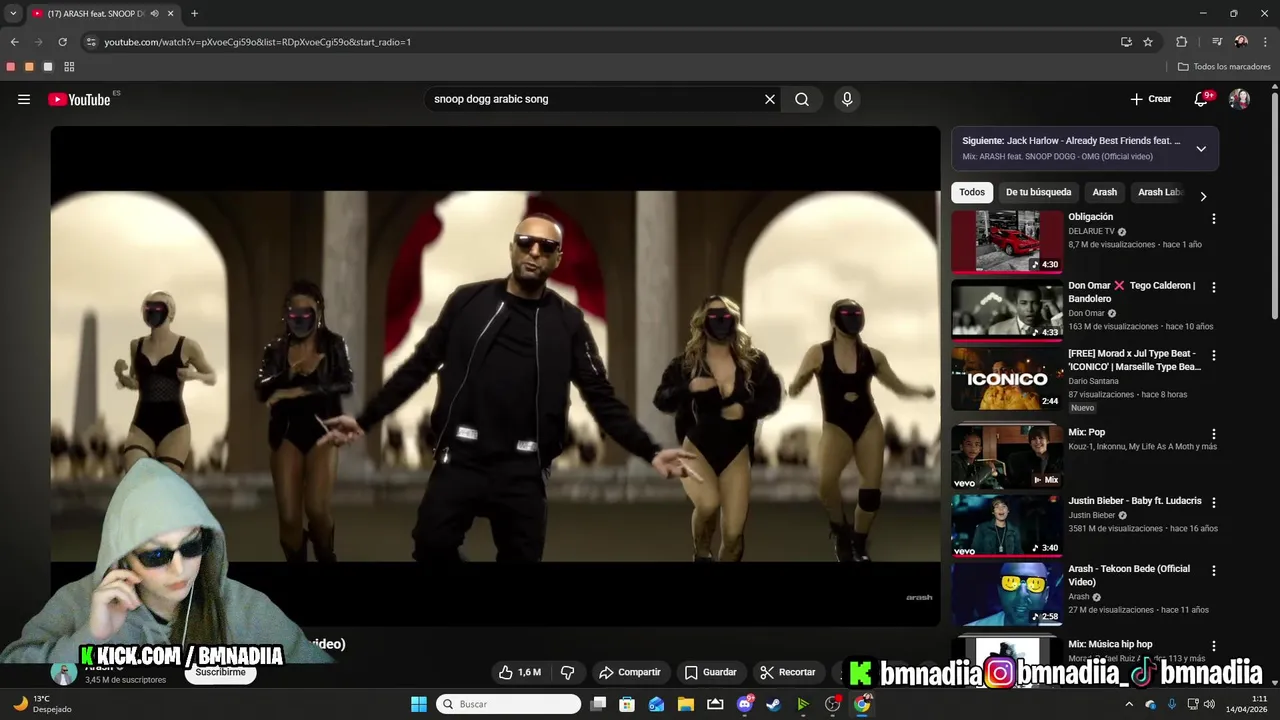Open the Don Omar Bandolero thumbnail
This screenshot has height=720, width=1280.
(x=1007, y=309)
